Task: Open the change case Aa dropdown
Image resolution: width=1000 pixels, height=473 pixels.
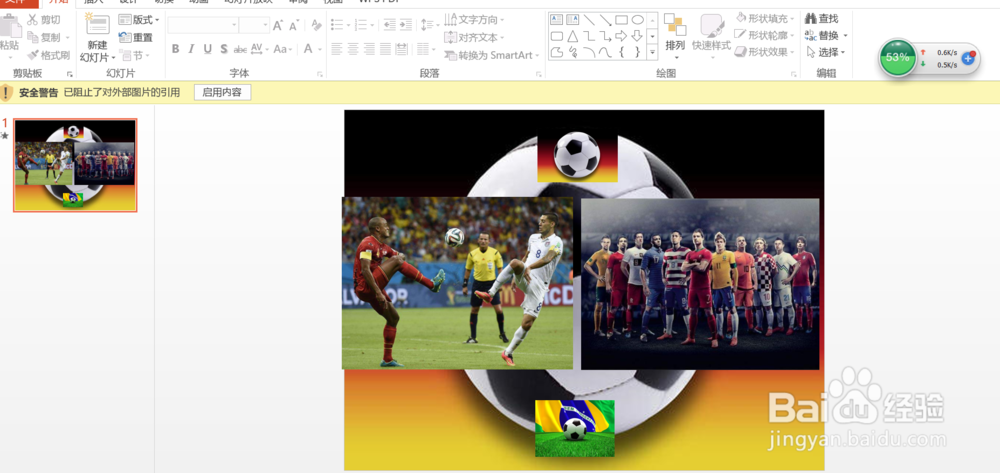Action: (x=283, y=49)
